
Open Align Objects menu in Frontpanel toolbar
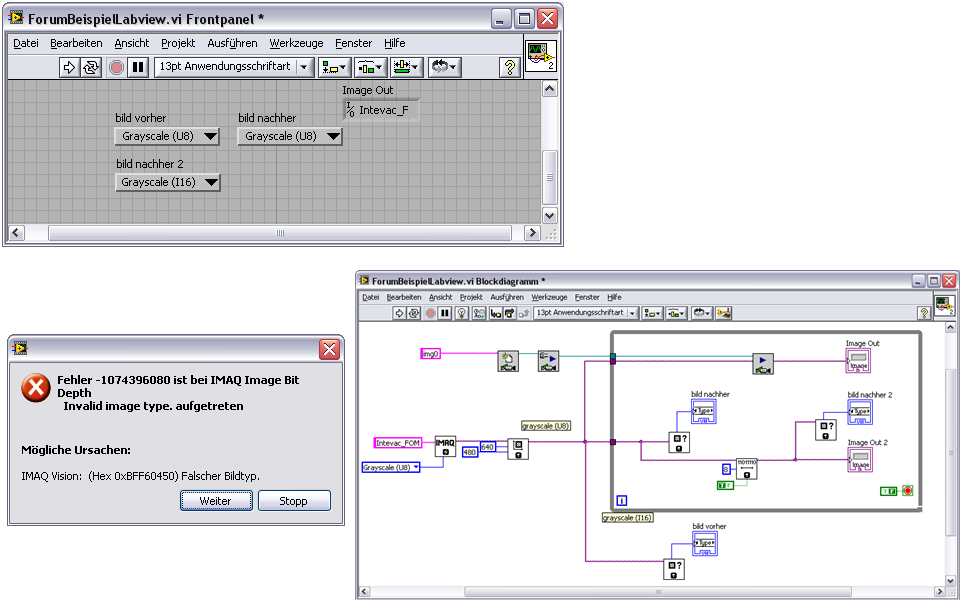point(334,67)
